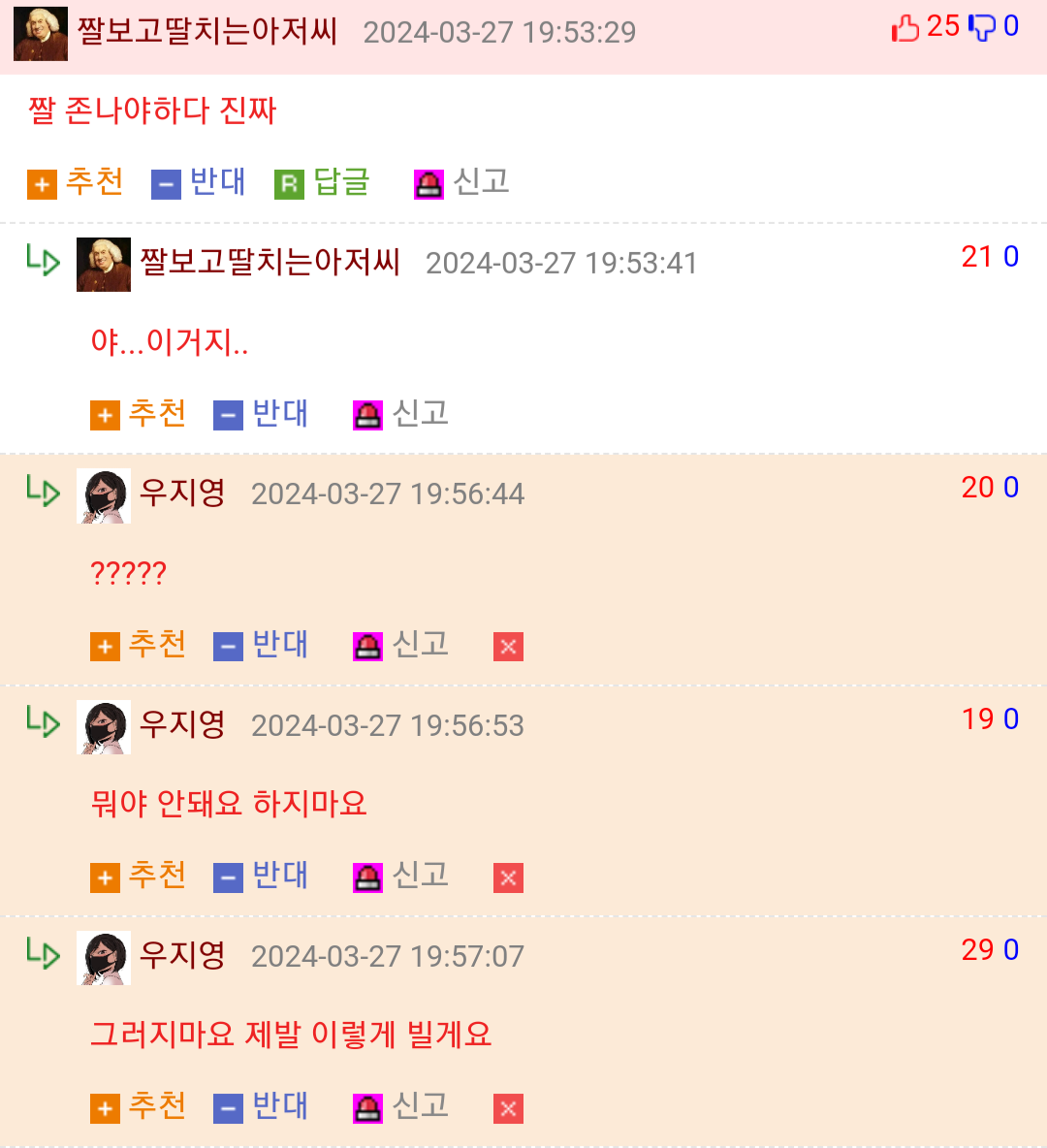The width and height of the screenshot is (1047, 1148).
Task: Upvote the '야...이거지..' reply with 추천
Action: 138,414
